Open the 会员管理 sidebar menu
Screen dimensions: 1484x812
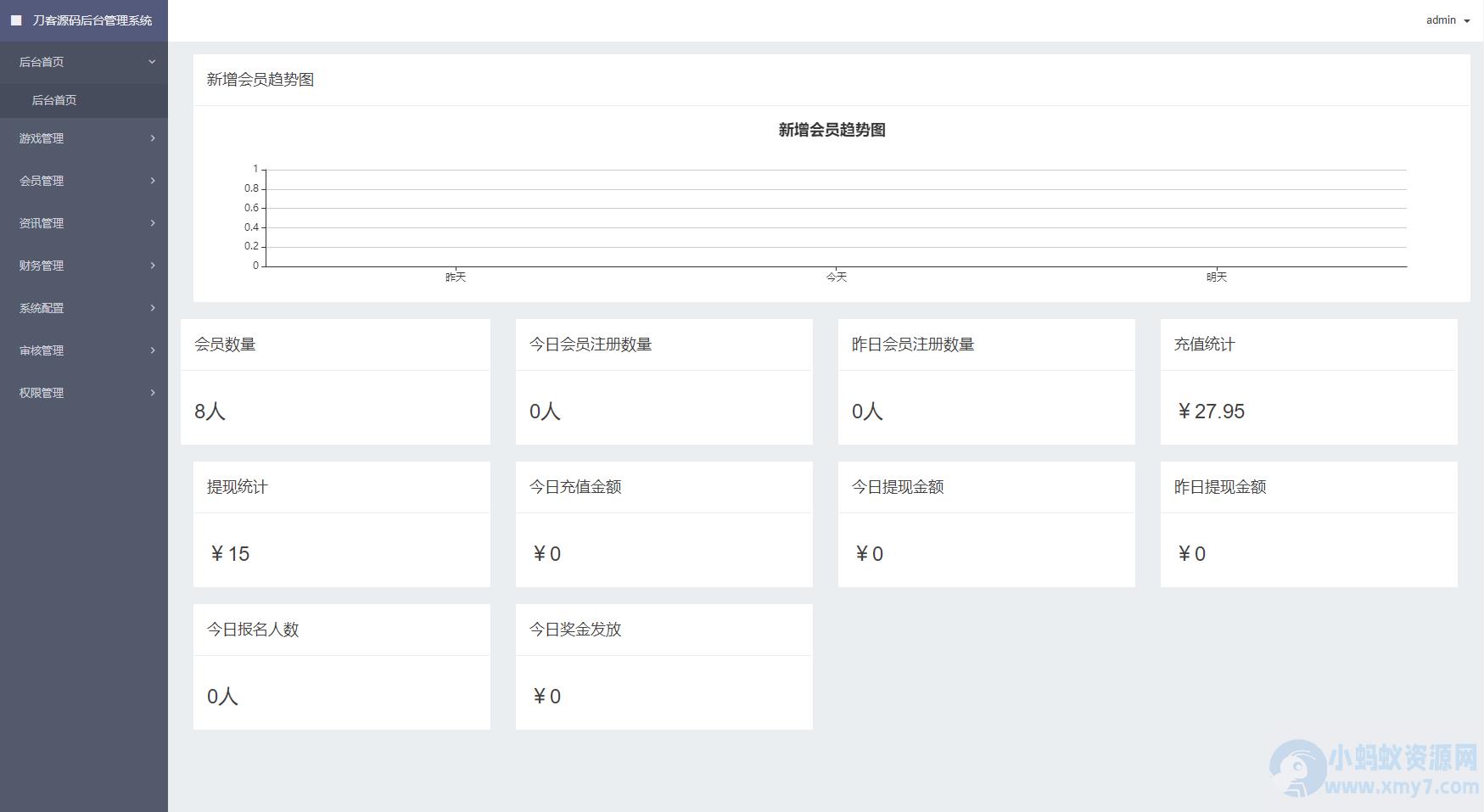coord(84,181)
